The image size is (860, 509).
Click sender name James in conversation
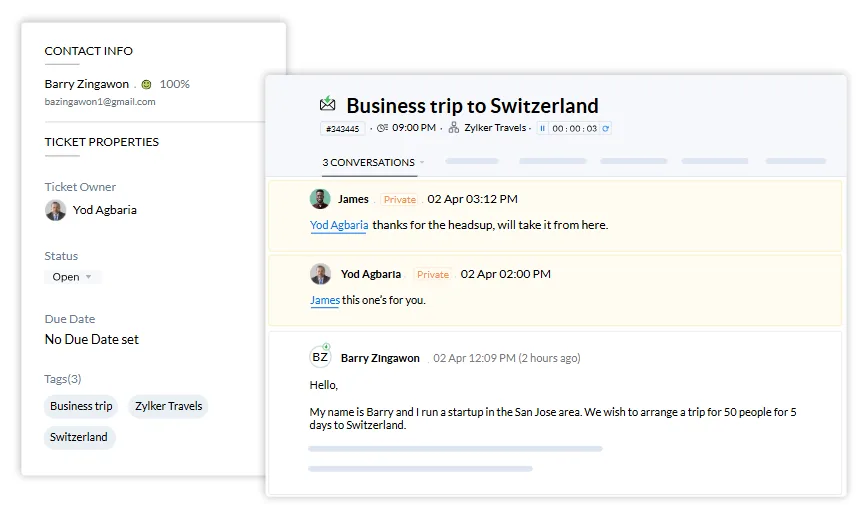(353, 199)
